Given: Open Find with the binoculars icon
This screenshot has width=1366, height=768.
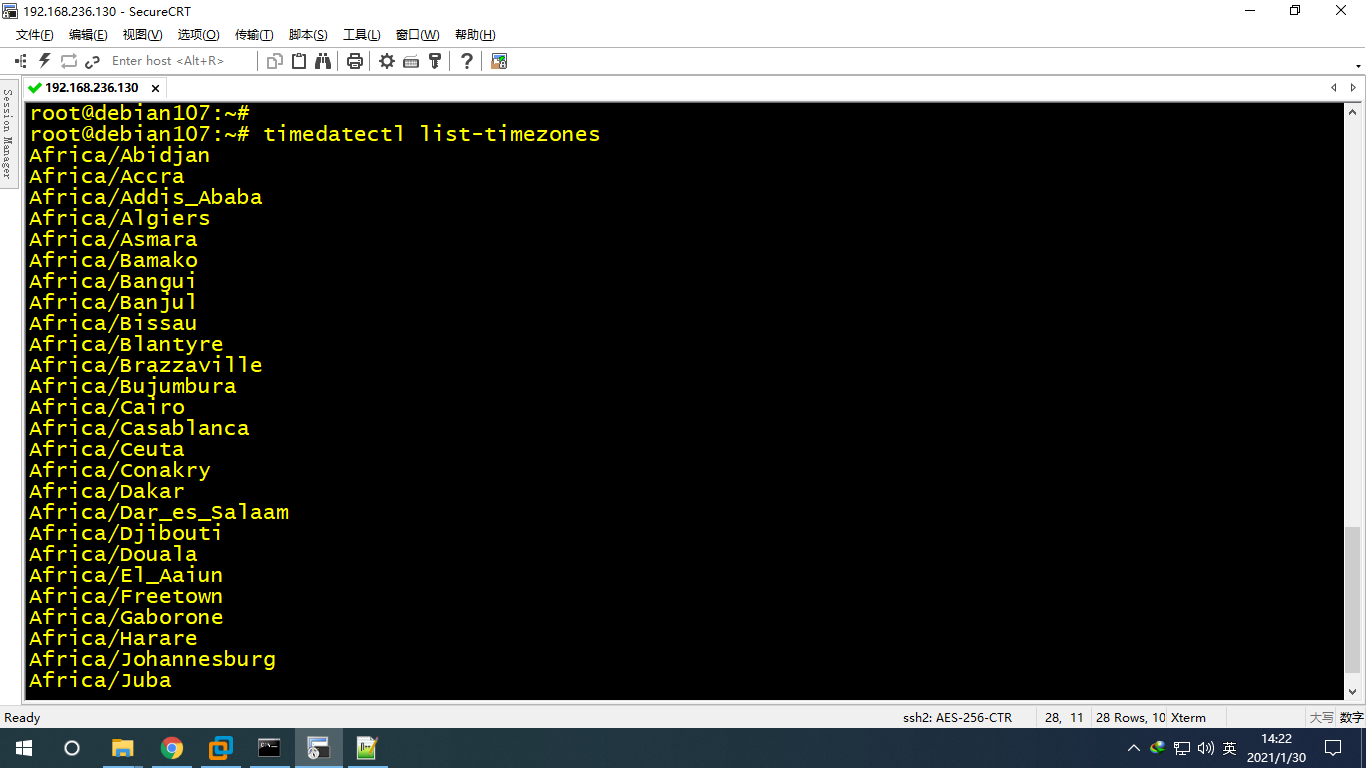Looking at the screenshot, I should tap(323, 61).
